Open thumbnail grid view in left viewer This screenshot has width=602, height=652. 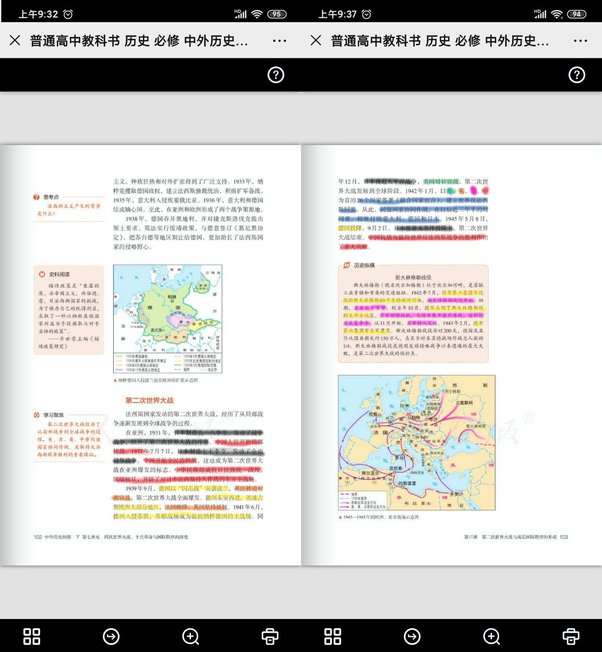click(x=32, y=636)
